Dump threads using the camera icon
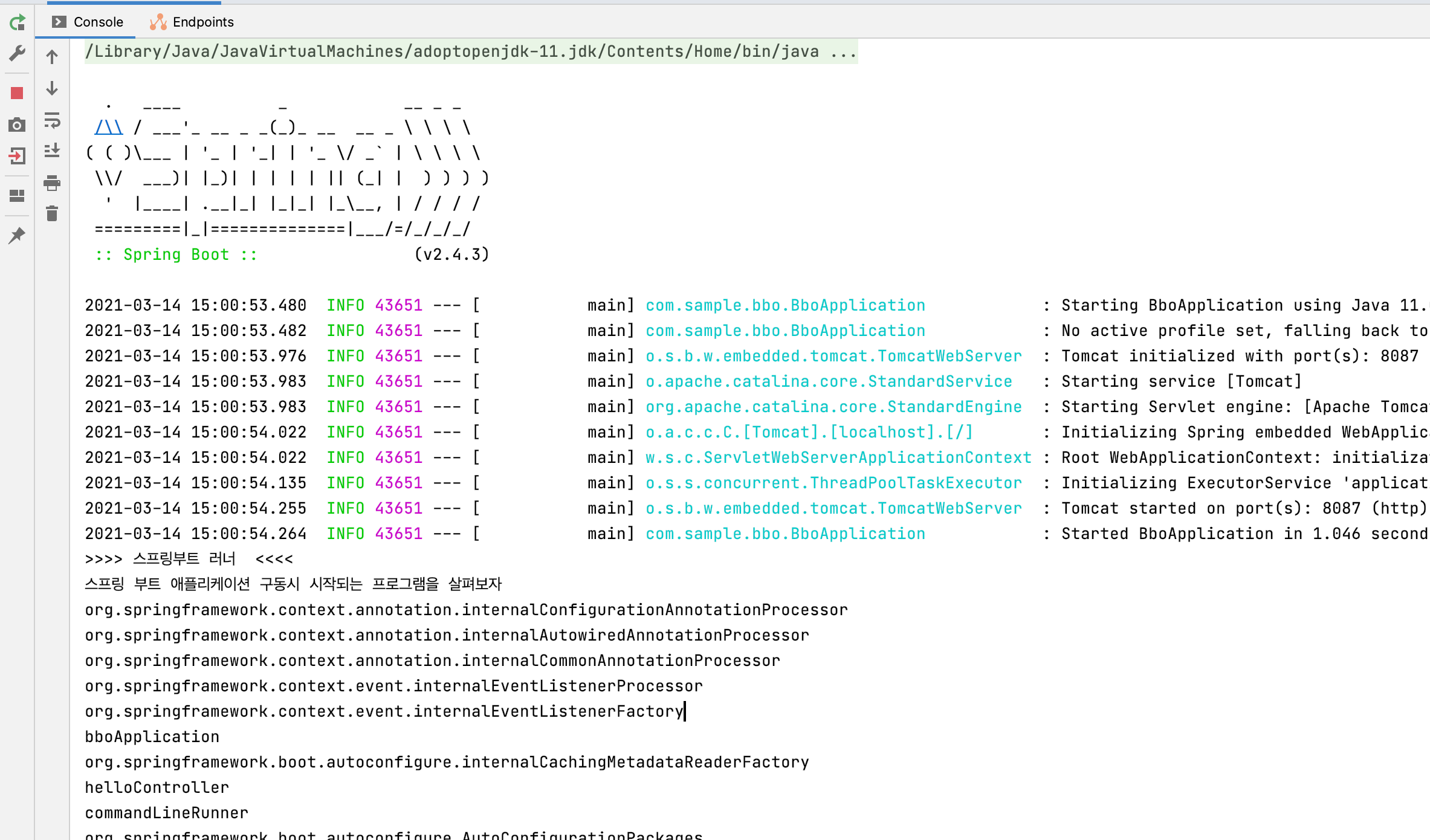 17,125
